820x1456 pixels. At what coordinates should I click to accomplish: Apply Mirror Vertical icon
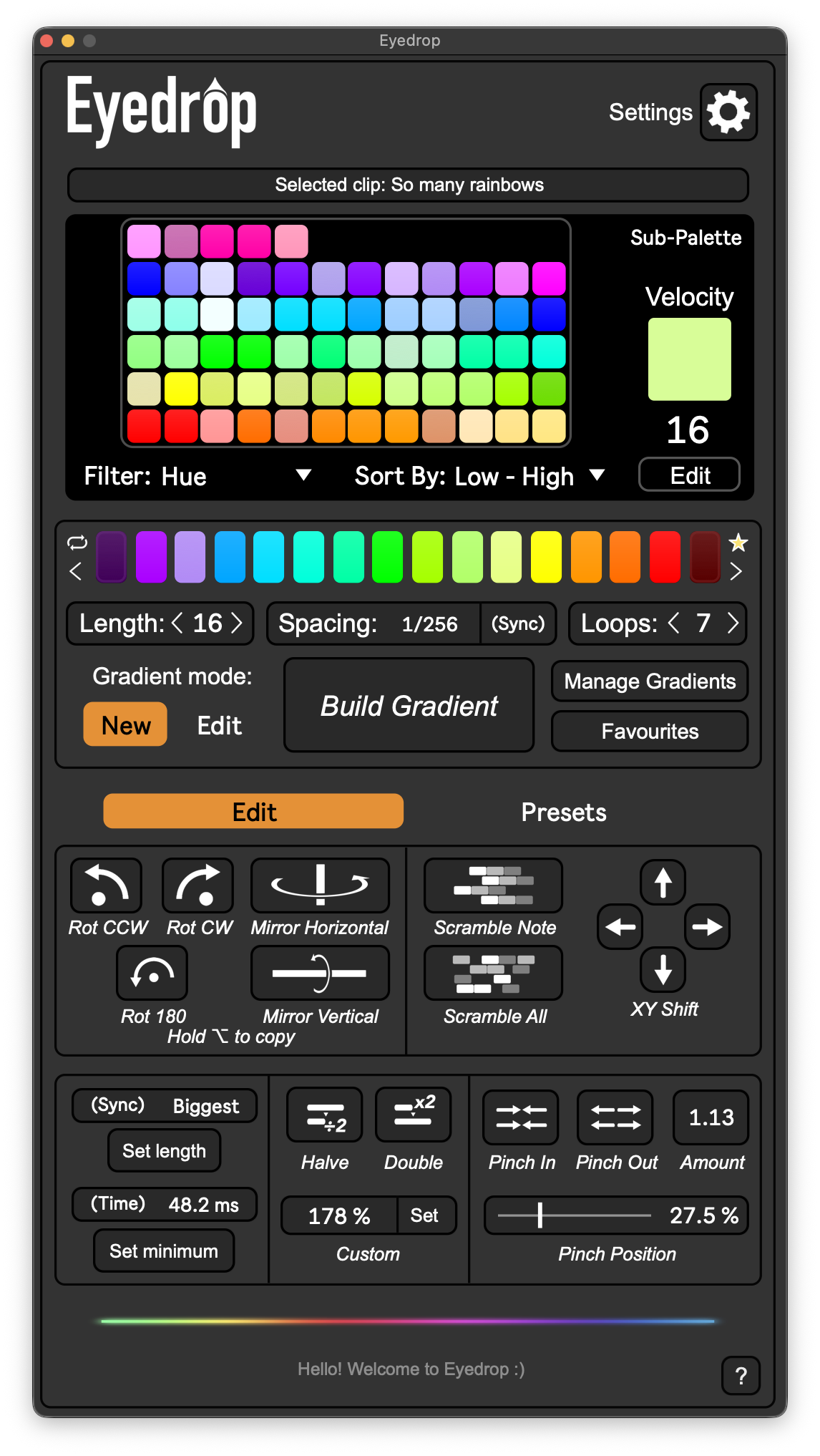[x=320, y=973]
